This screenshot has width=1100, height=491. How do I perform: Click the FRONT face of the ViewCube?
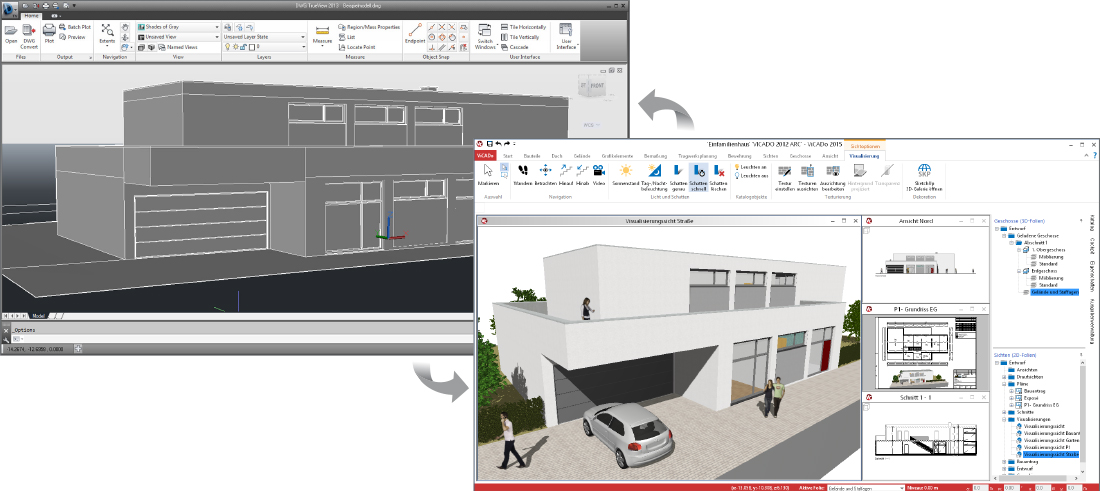point(595,86)
